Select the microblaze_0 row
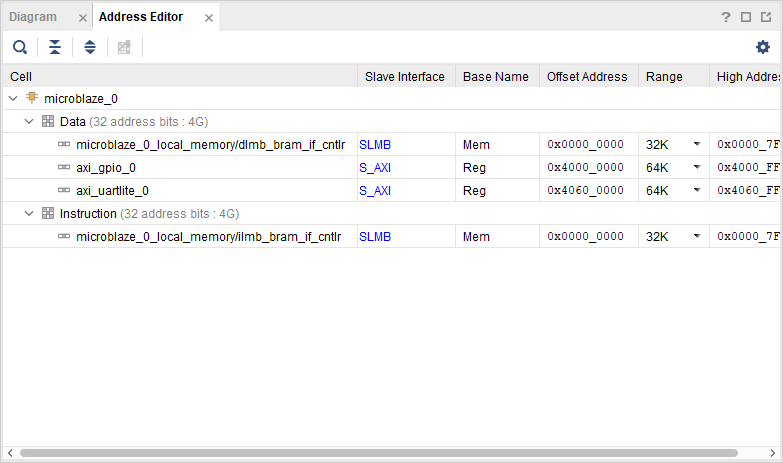This screenshot has width=783, height=463. point(392,98)
